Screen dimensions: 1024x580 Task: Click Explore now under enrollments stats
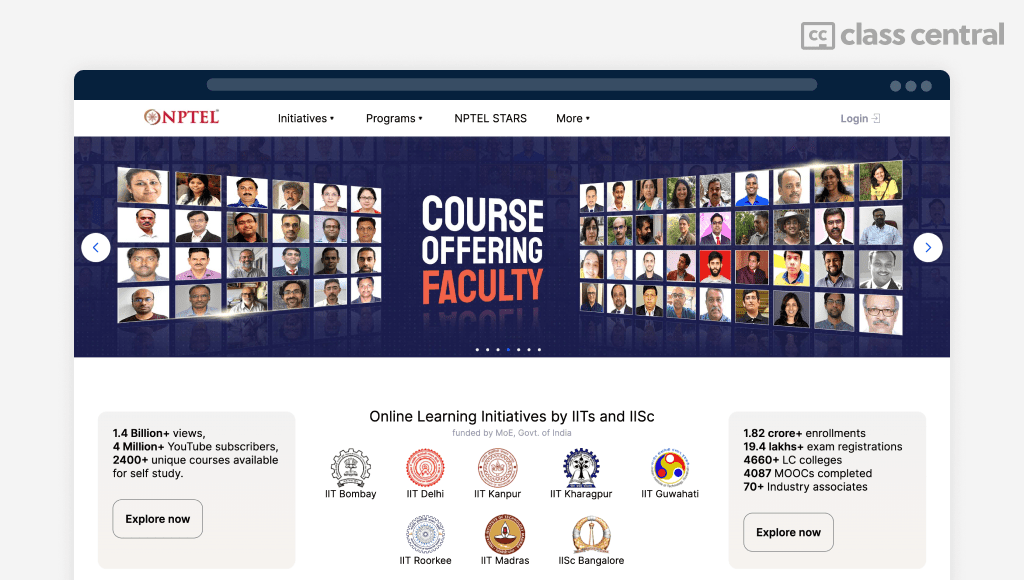click(x=788, y=532)
